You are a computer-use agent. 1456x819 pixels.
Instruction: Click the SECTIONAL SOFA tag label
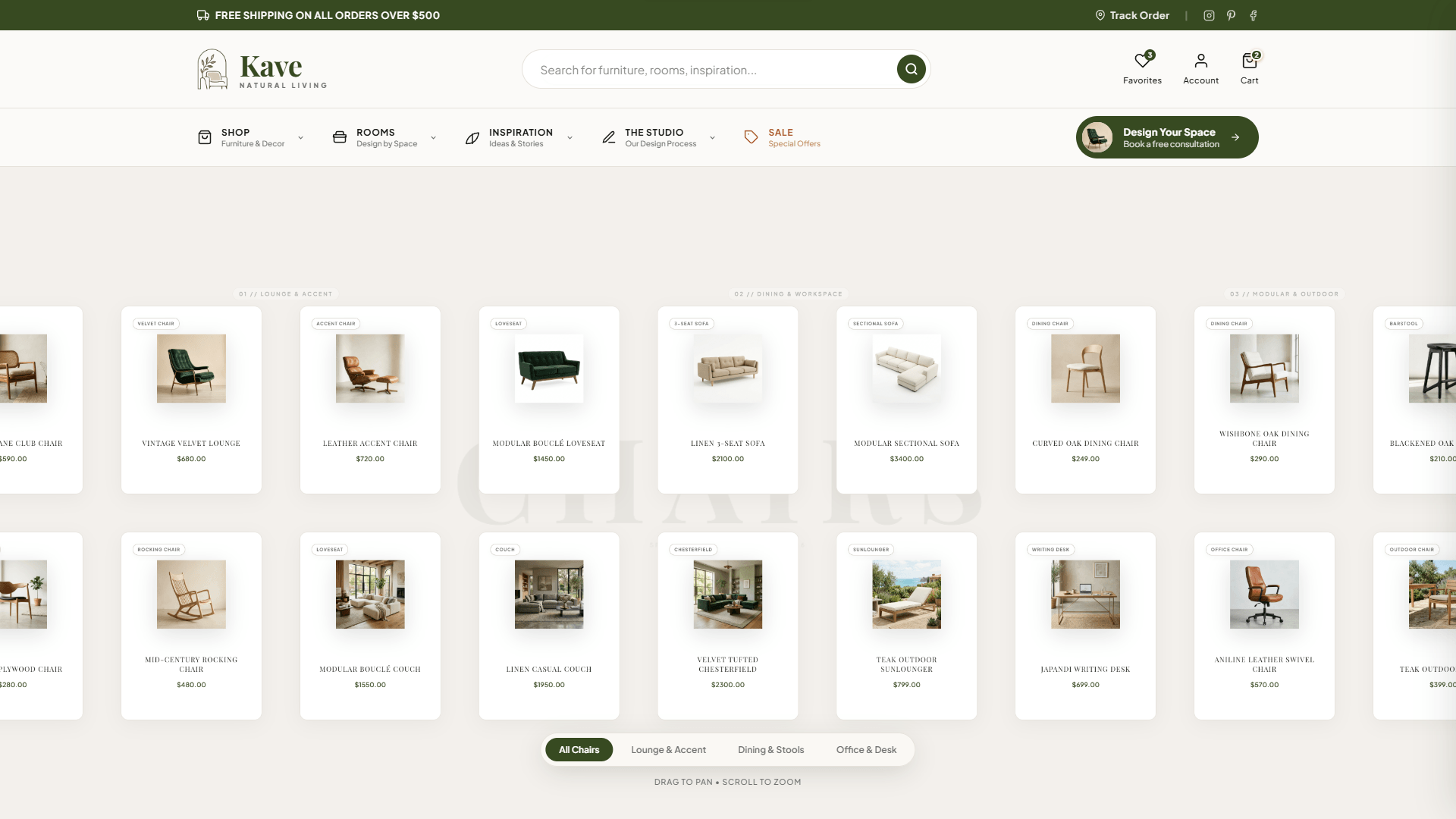(875, 324)
